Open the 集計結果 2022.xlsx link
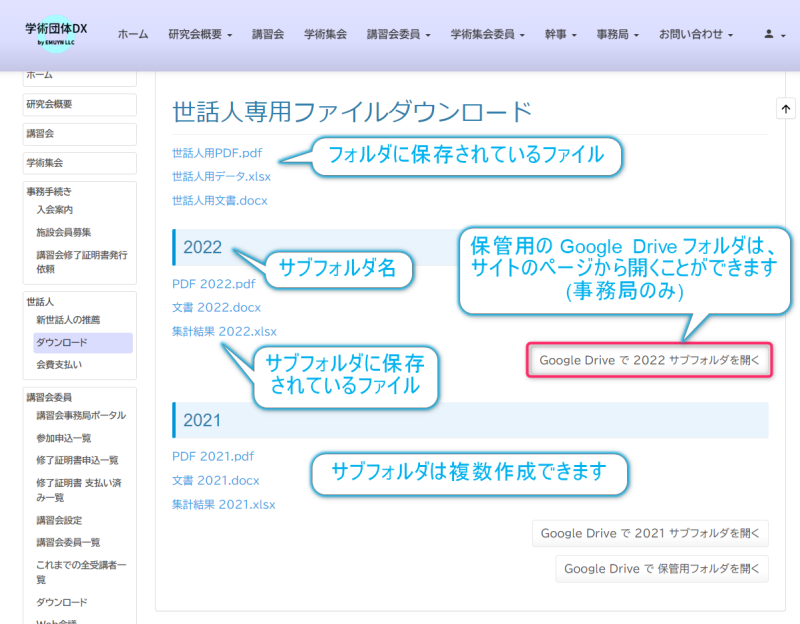Viewport: 800px width, 624px height. pos(224,331)
